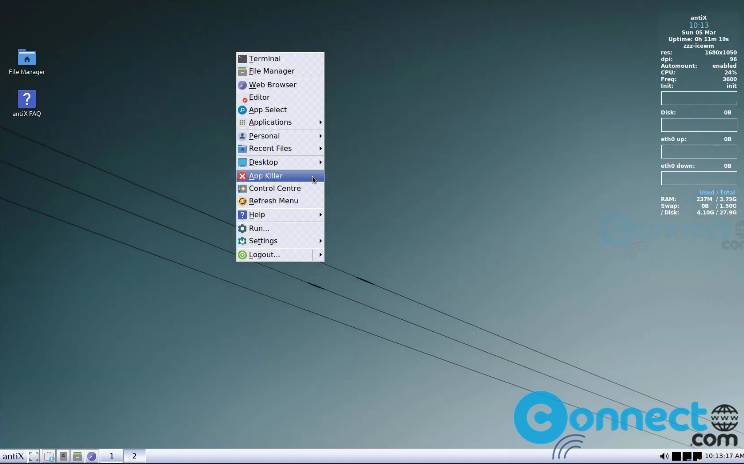Click the antiX start menu button
The height and width of the screenshot is (464, 744).
click(13, 456)
